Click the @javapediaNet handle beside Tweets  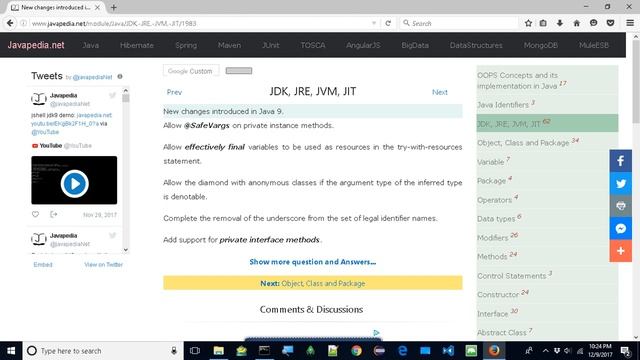tap(92, 77)
